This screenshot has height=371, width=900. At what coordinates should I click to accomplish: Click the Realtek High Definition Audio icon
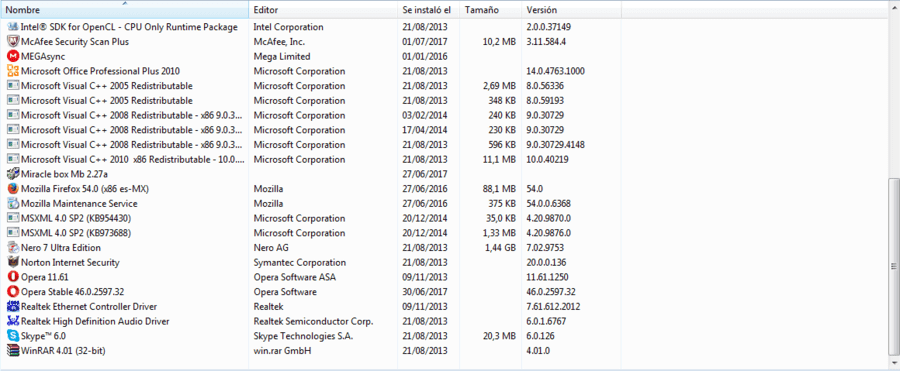click(x=13, y=322)
